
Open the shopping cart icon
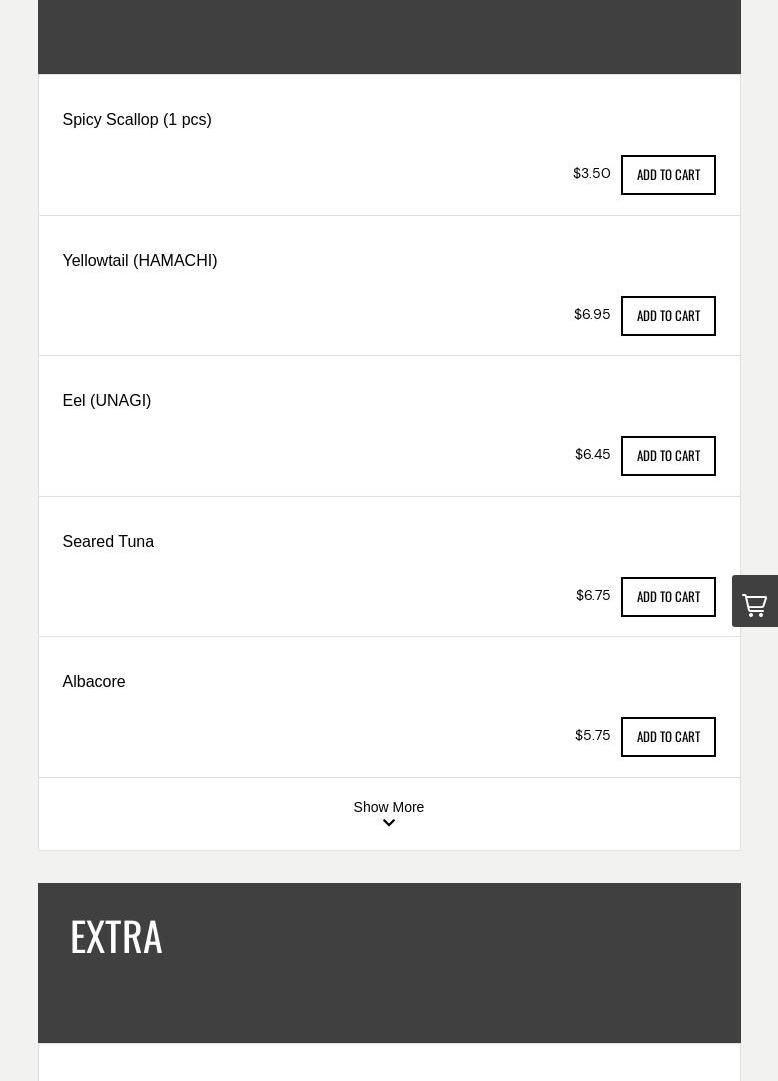755,602
